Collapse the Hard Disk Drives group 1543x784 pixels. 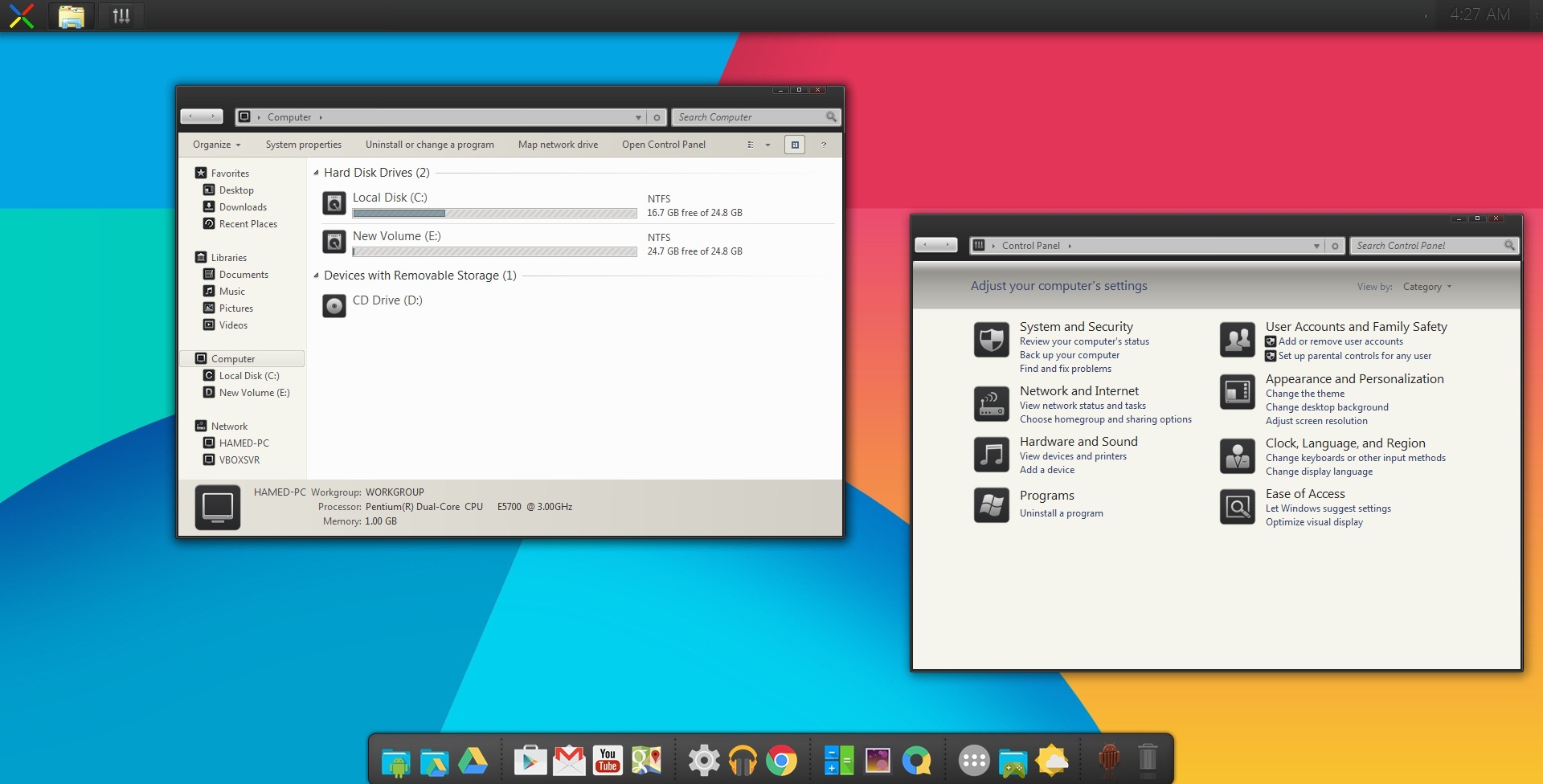tap(316, 173)
